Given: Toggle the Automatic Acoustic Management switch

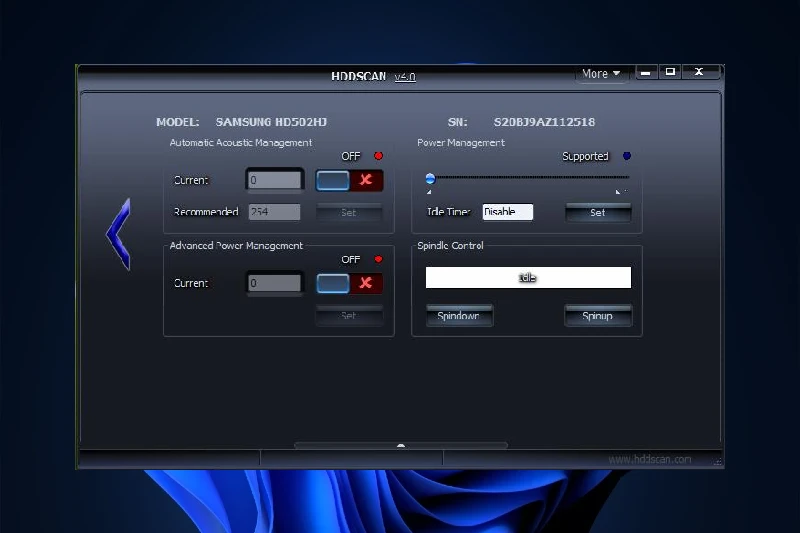Looking at the screenshot, I should click(x=349, y=180).
